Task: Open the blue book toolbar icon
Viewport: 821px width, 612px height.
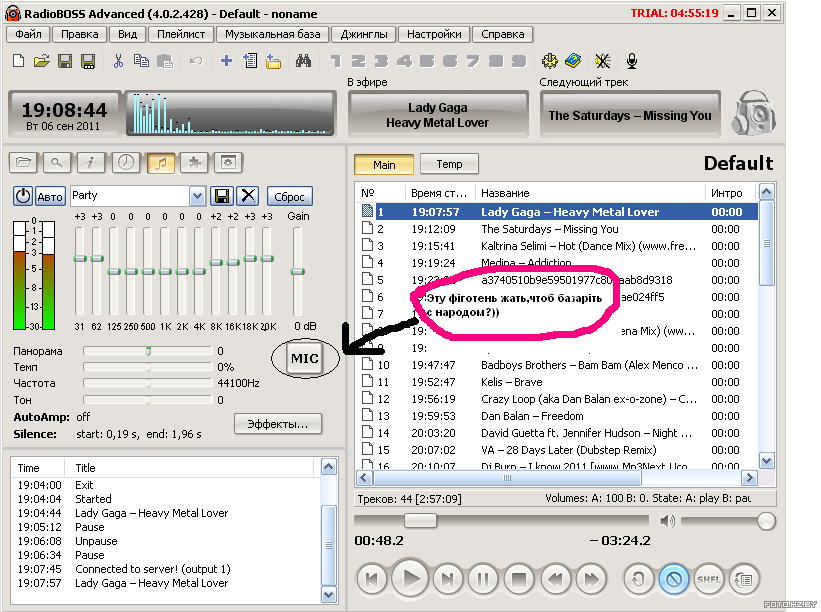Action: pos(573,61)
